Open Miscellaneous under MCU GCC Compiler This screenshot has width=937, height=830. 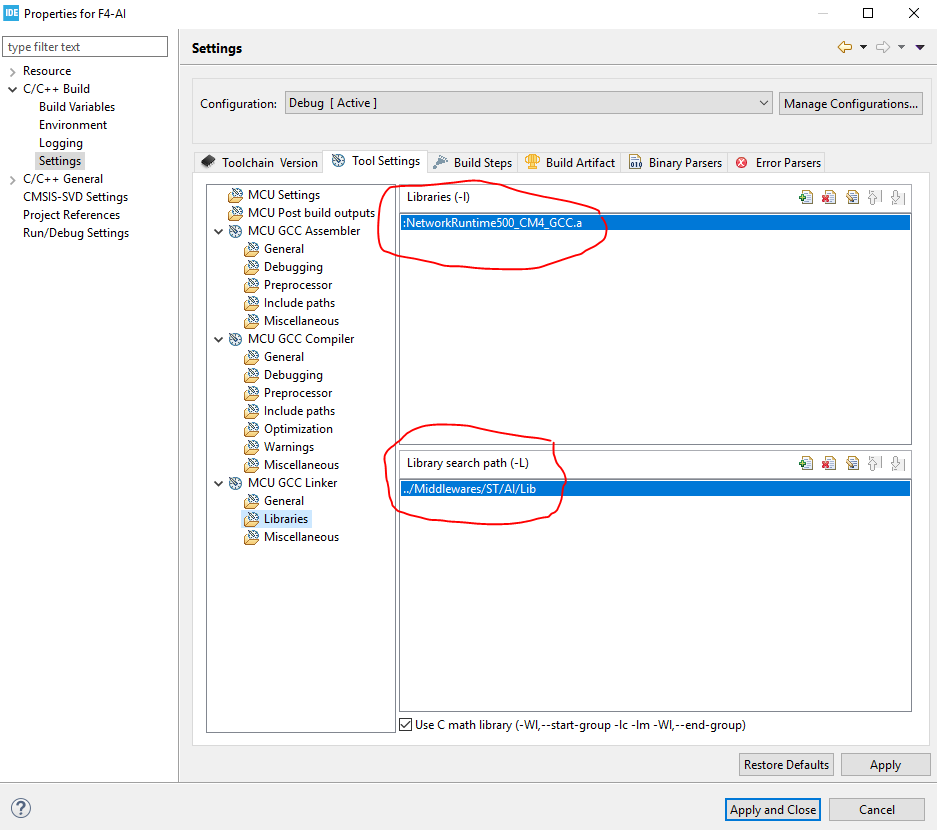pyautogui.click(x=301, y=465)
